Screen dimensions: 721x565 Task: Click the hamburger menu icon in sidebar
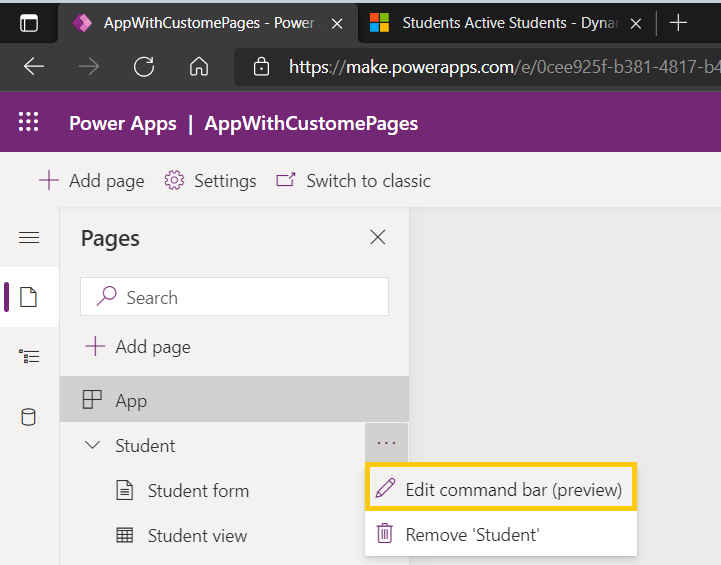29,238
